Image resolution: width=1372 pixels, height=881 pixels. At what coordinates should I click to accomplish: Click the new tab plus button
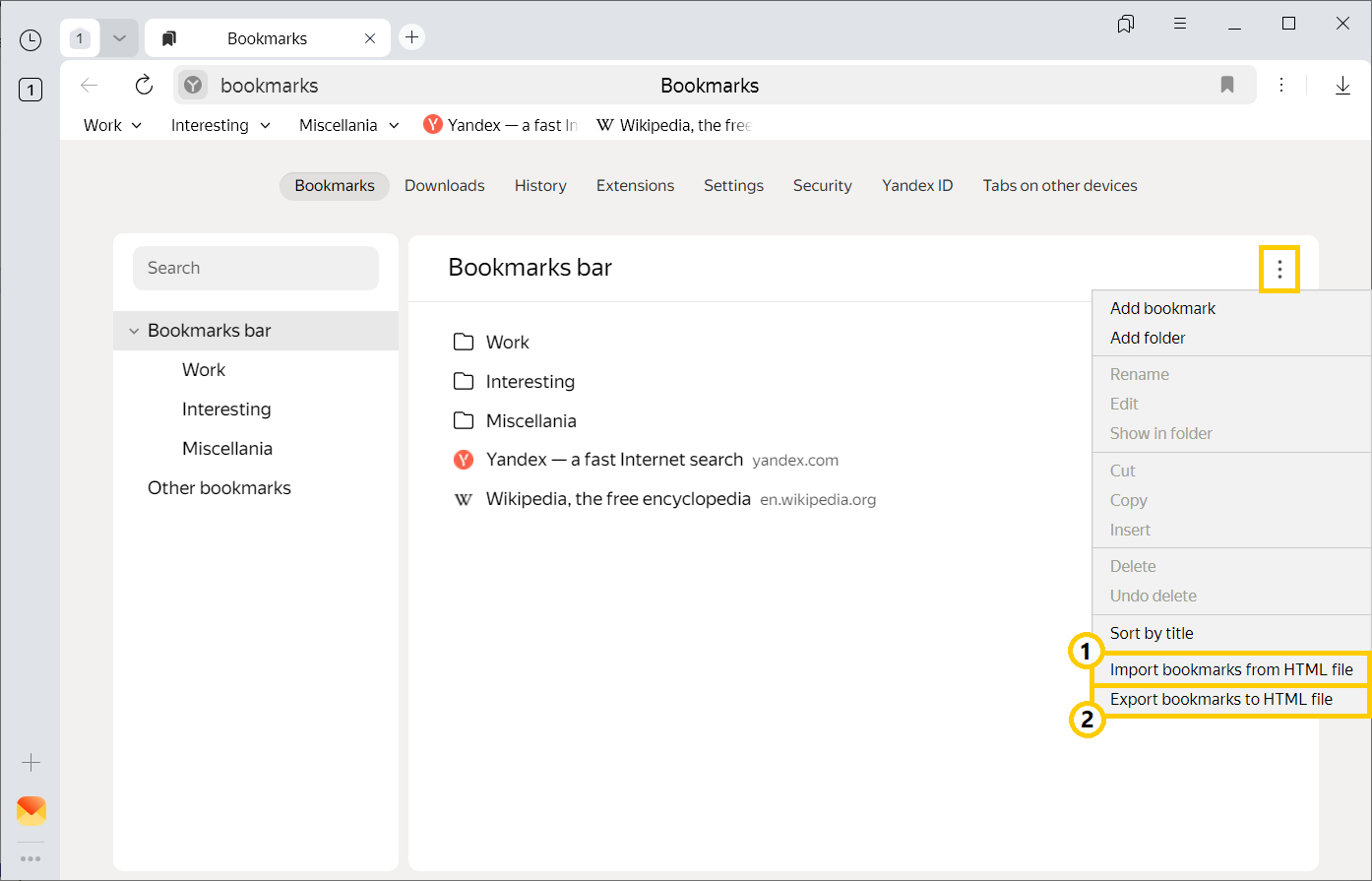pos(411,37)
